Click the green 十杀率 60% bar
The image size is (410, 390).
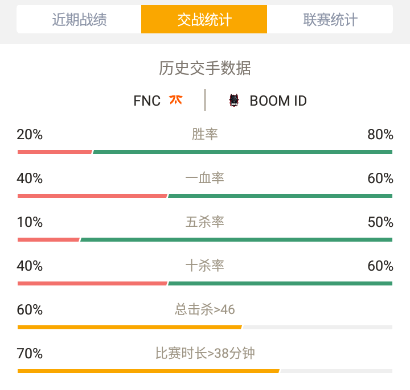(280, 283)
